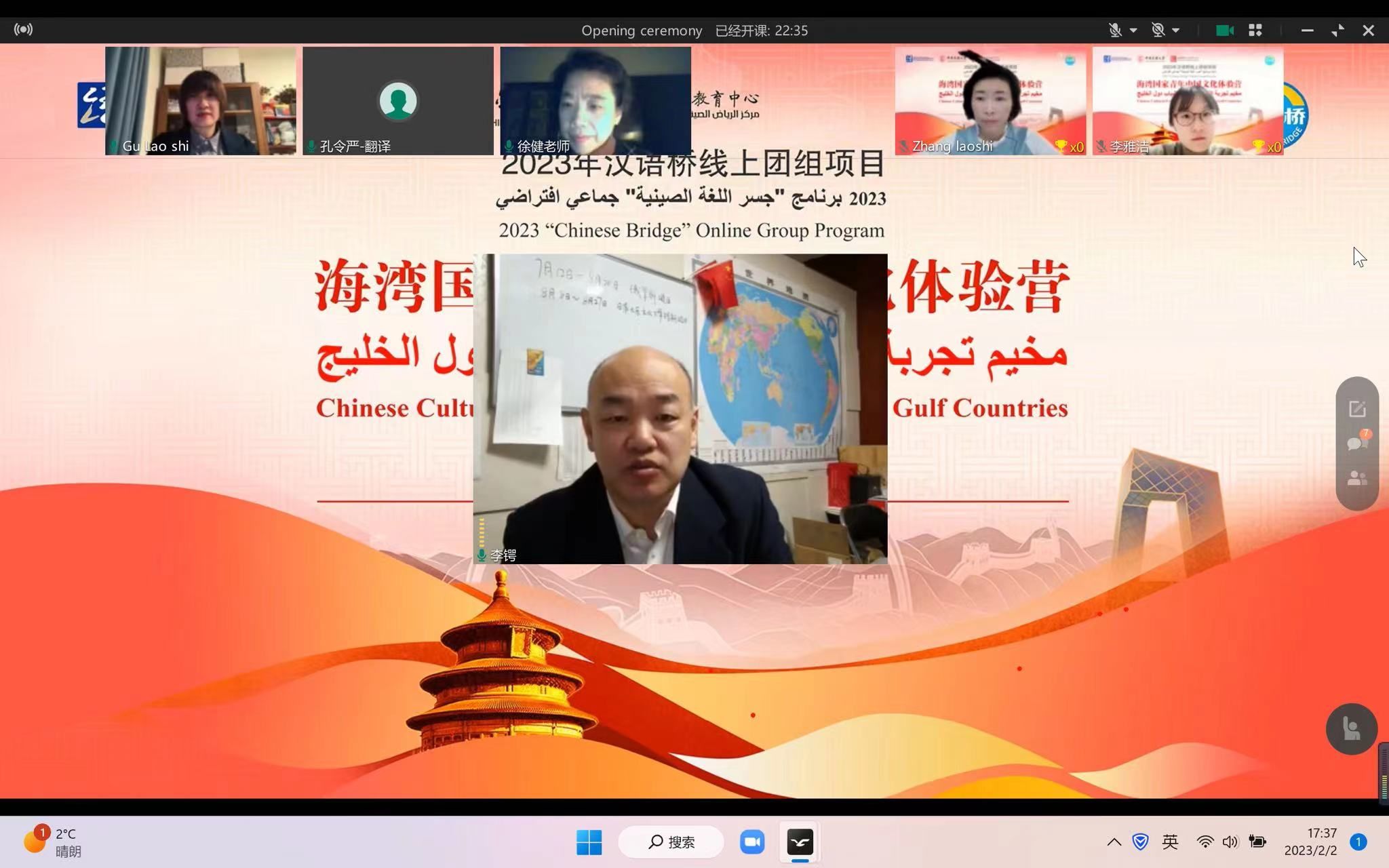Open the Windows Start menu
This screenshot has width=1389, height=868.
[589, 842]
